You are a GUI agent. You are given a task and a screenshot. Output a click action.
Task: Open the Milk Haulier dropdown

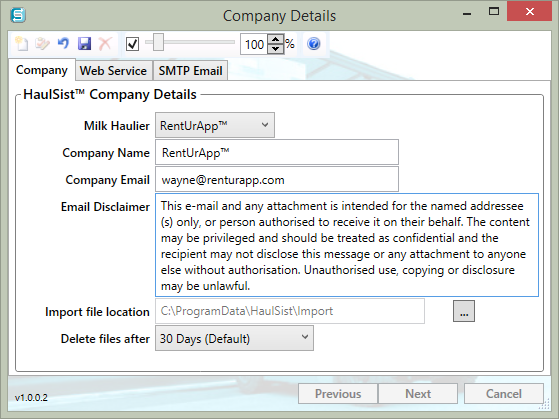click(215, 125)
